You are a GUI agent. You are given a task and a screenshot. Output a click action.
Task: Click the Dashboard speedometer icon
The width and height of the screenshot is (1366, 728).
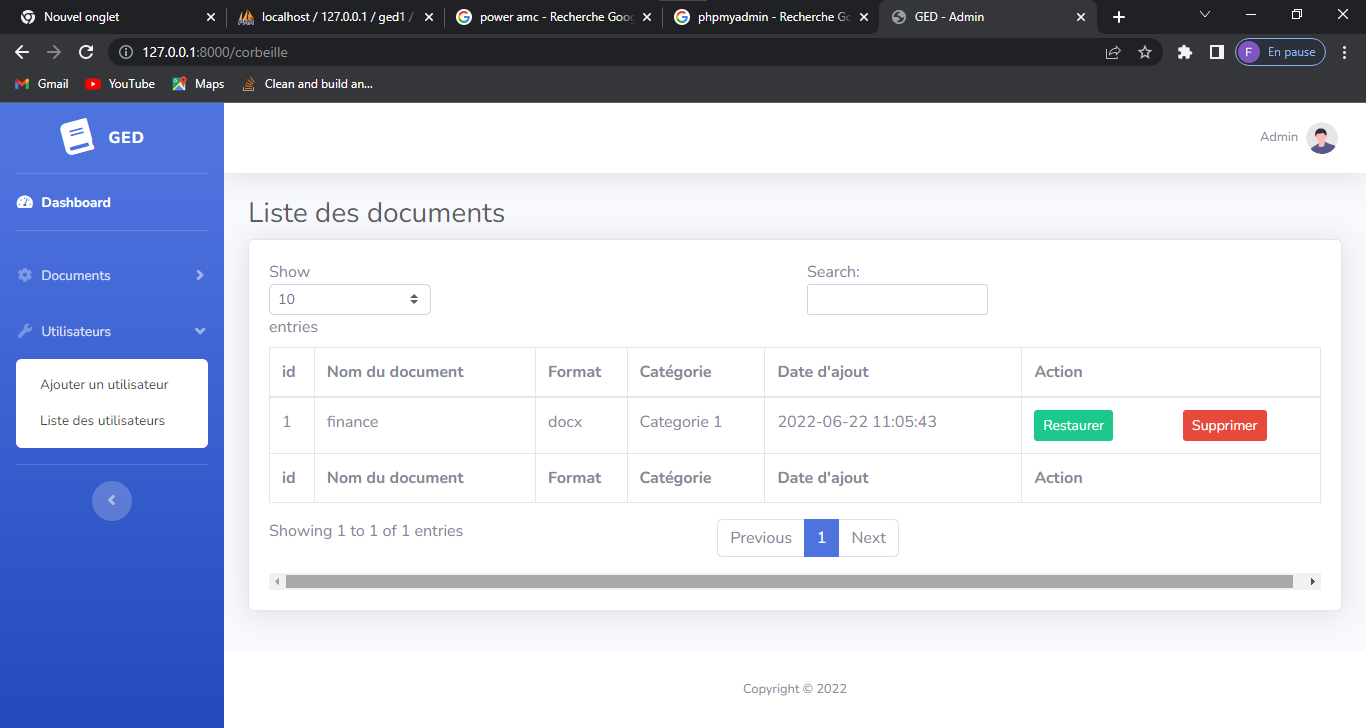[x=25, y=203]
